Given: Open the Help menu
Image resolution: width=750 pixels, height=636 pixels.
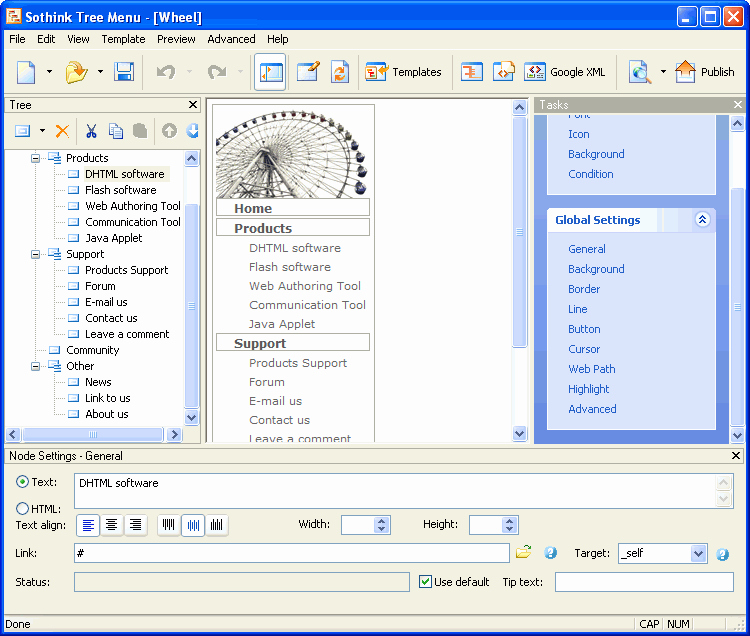Looking at the screenshot, I should click(277, 39).
